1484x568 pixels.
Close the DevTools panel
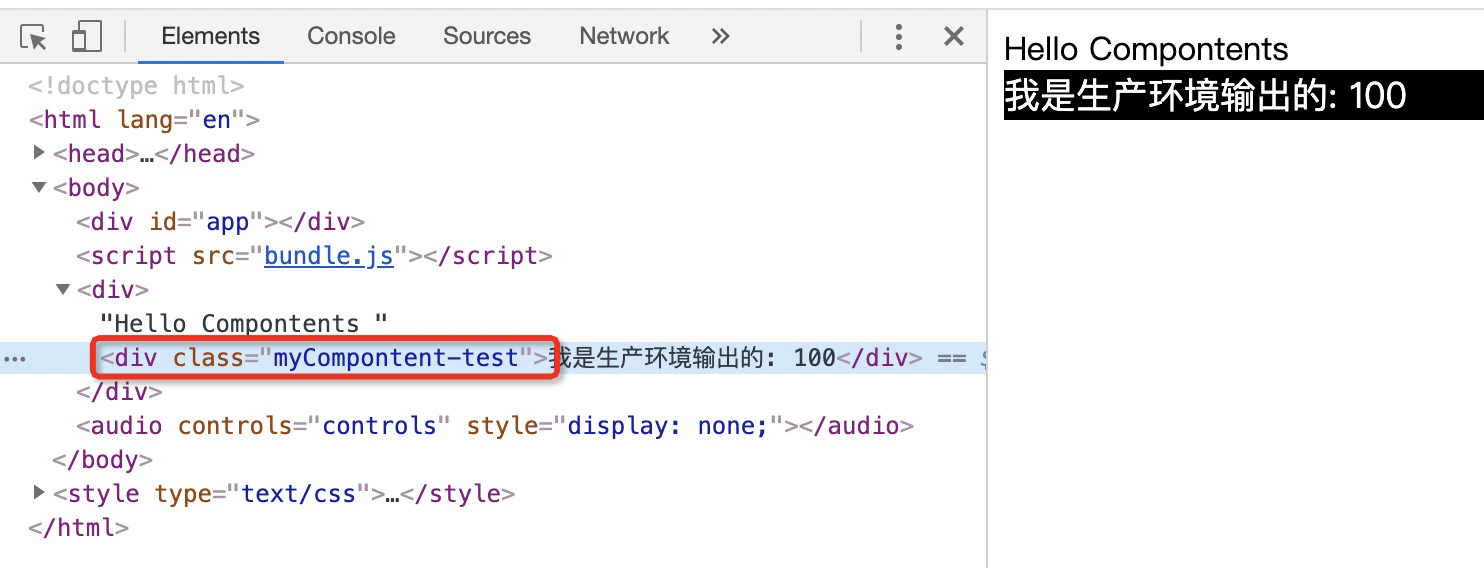click(x=954, y=37)
